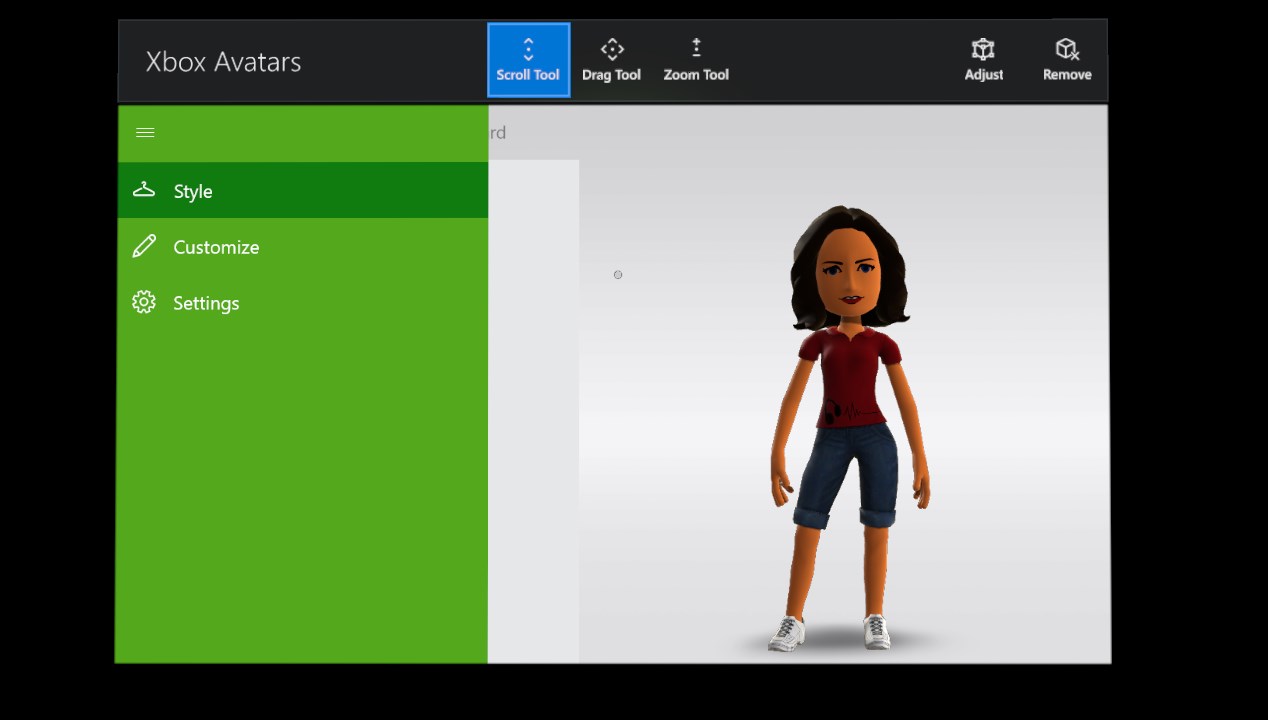Click the Adjust button
This screenshot has height=720, width=1268.
tap(983, 60)
